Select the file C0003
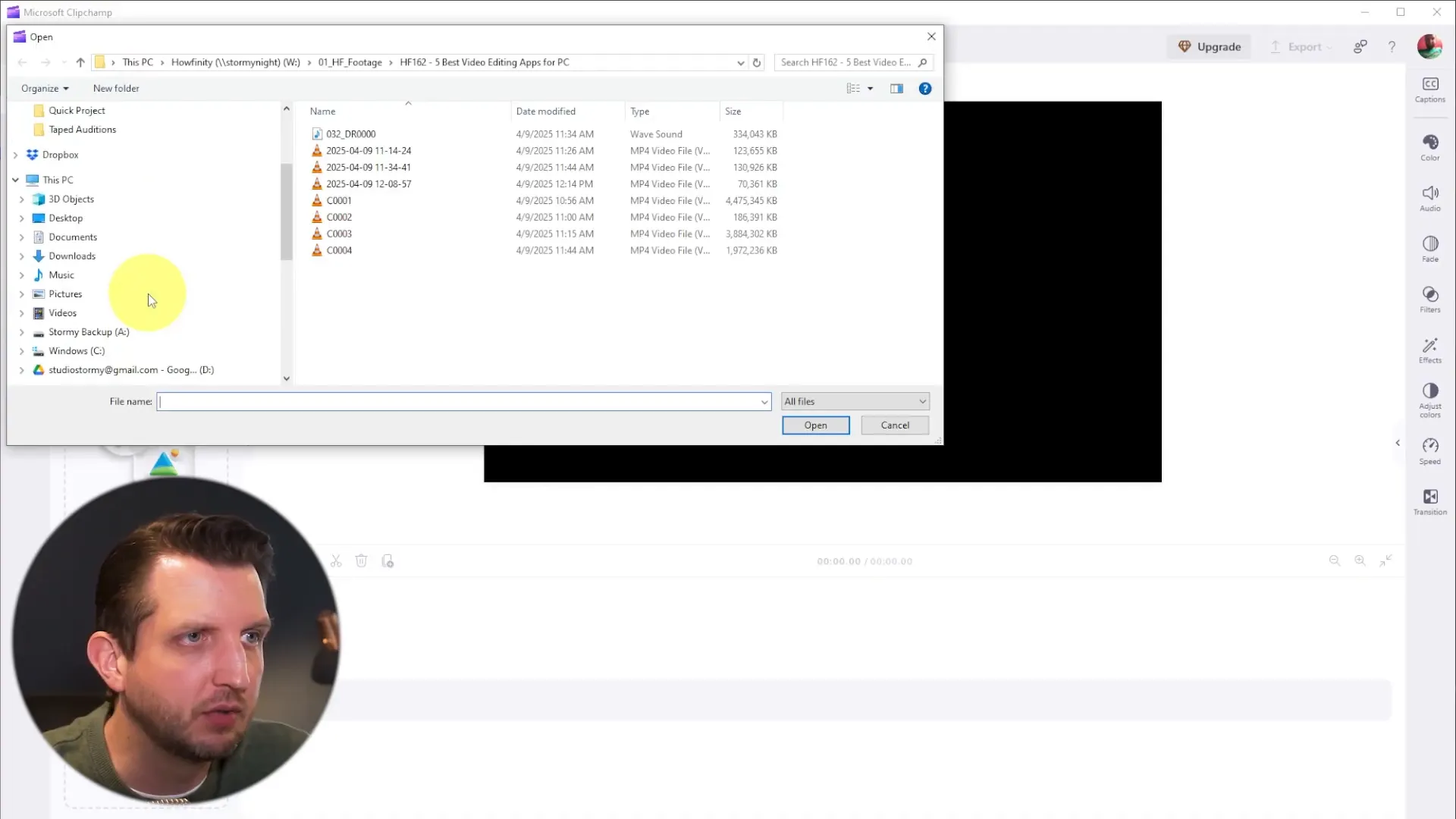Viewport: 1456px width, 819px height. 339,234
